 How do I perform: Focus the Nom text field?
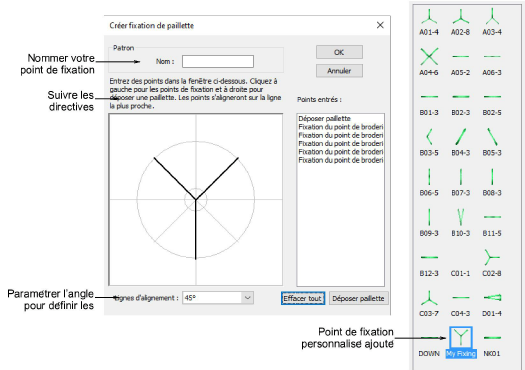218,62
